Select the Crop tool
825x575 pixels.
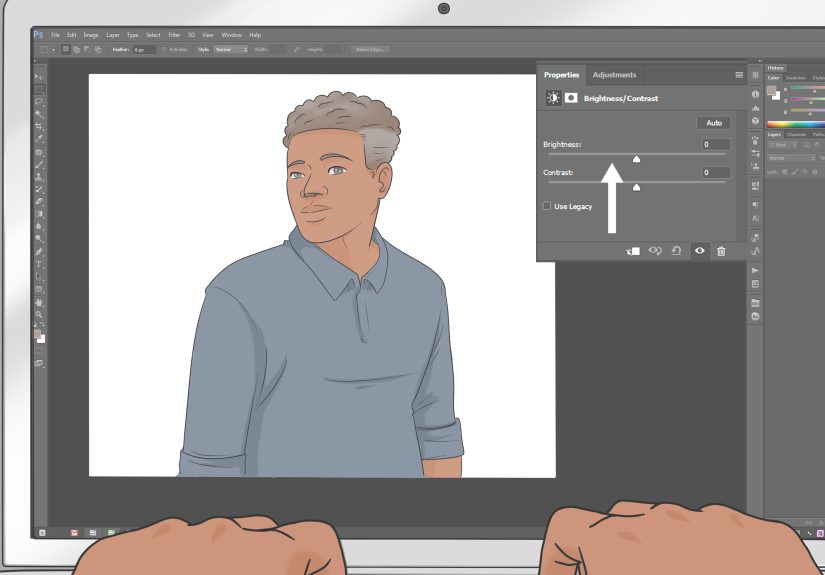pyautogui.click(x=39, y=127)
